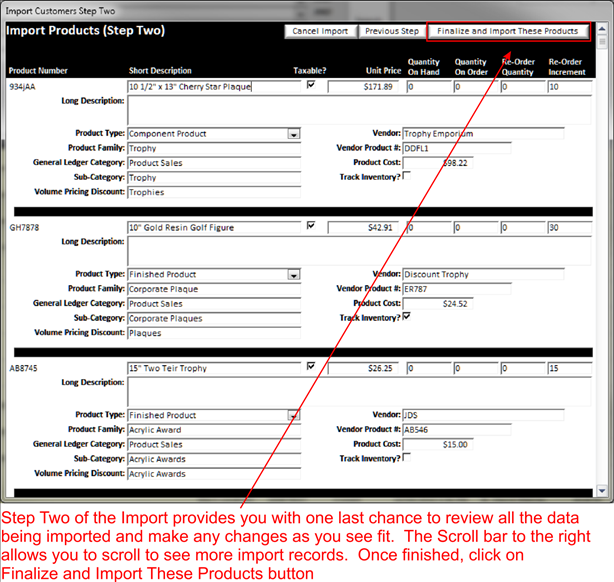Edit short description 10" Gold Resin Golf Figure
This screenshot has height=582, width=614.
point(214,228)
